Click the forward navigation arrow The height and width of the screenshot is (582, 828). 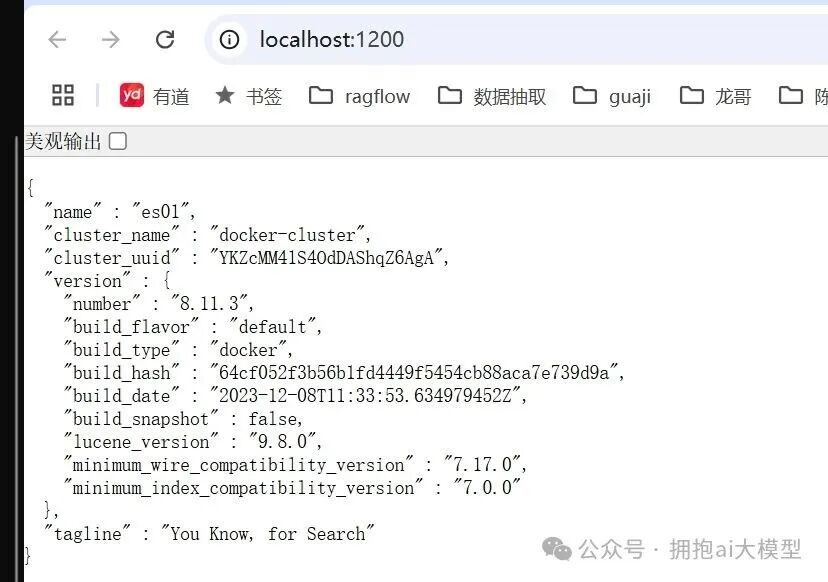click(x=110, y=39)
